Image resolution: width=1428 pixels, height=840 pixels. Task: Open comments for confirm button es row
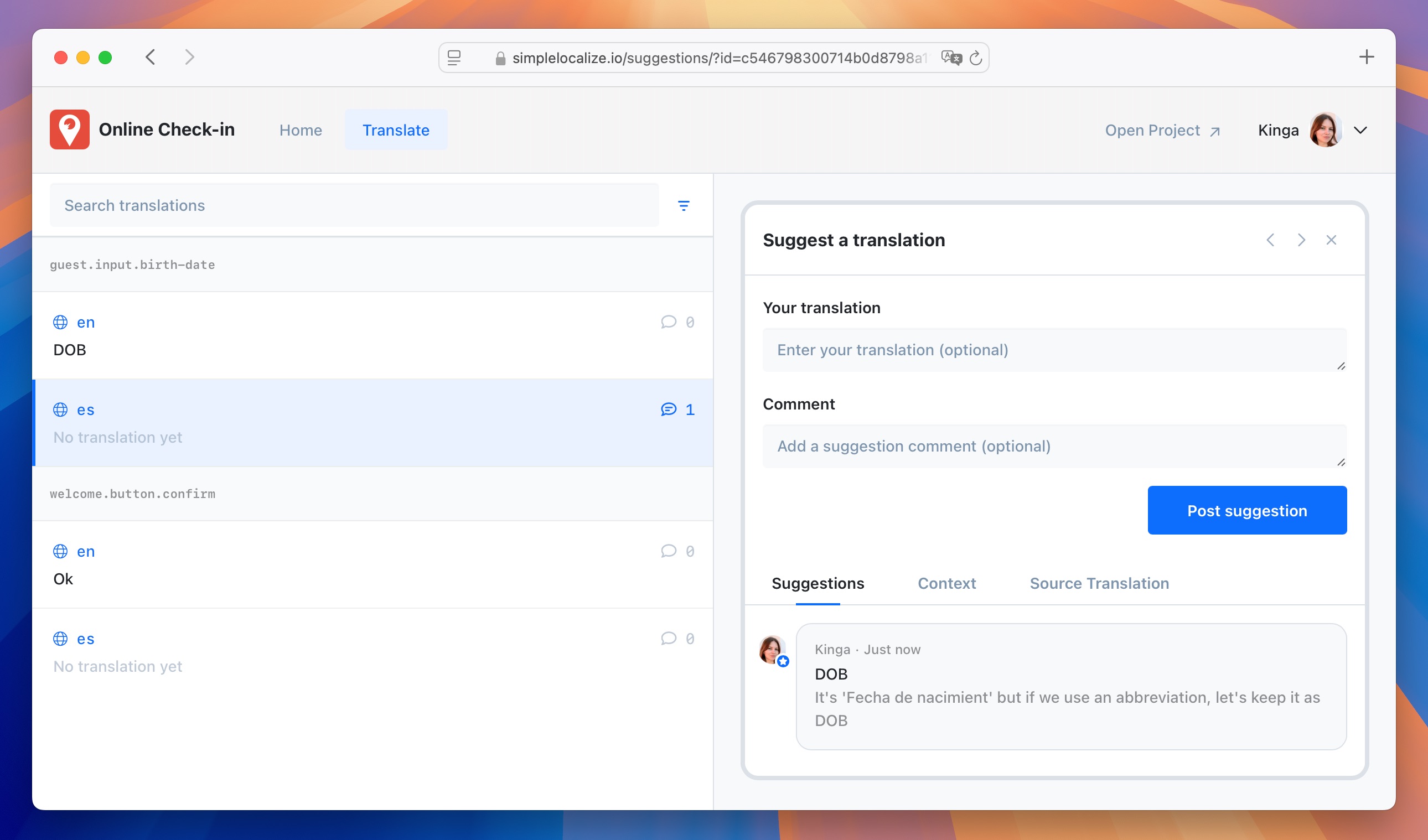669,639
